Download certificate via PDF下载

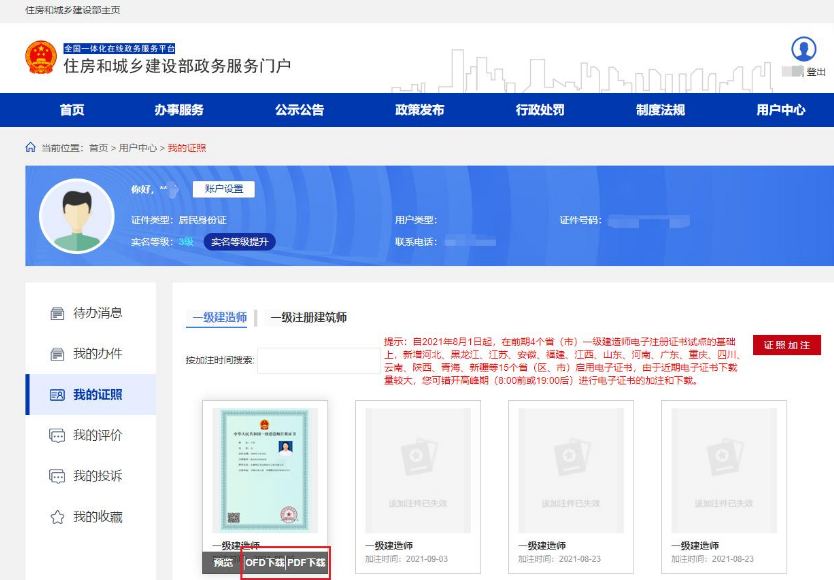307,564
